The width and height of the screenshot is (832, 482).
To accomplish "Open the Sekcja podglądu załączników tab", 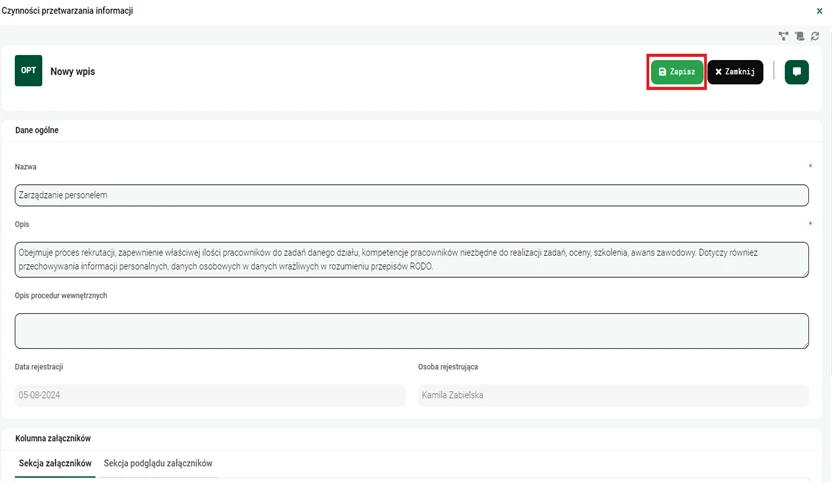I will (x=158, y=464).
